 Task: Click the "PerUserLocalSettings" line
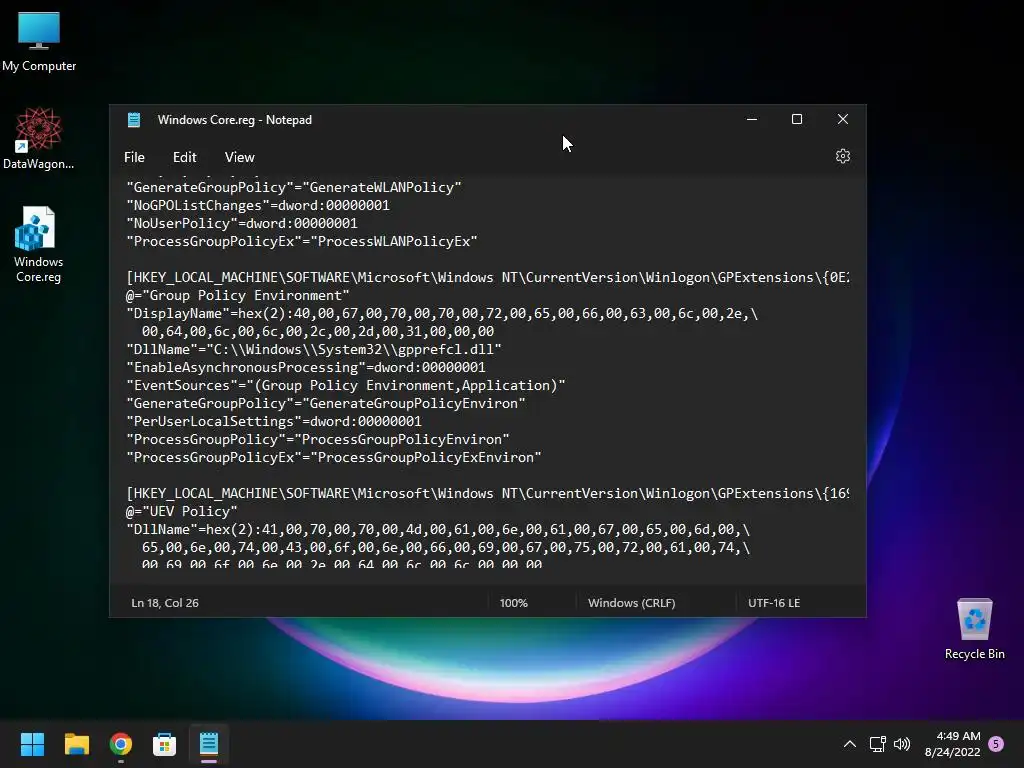click(x=274, y=421)
